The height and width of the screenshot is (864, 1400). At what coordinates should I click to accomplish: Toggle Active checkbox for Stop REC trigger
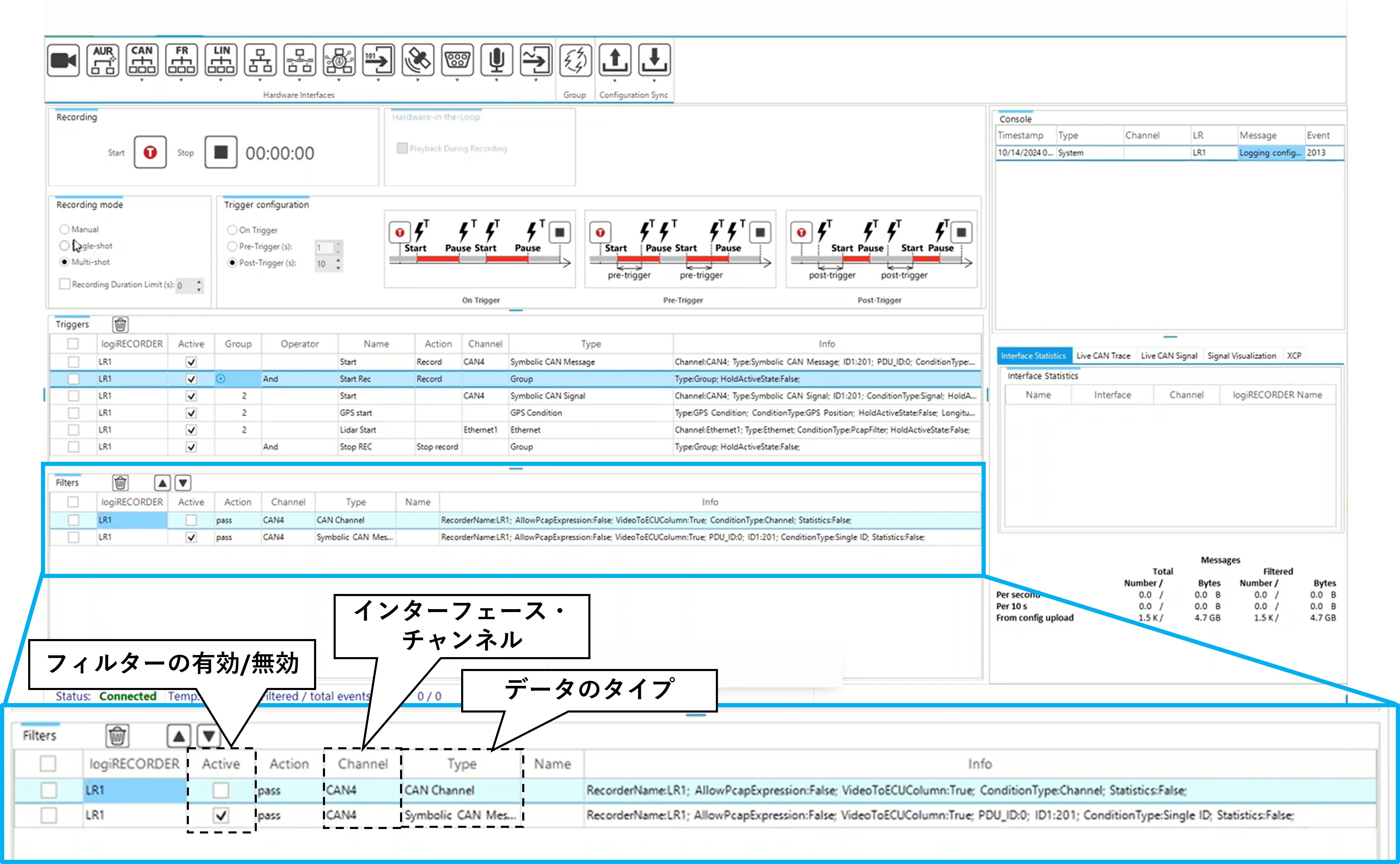(192, 447)
